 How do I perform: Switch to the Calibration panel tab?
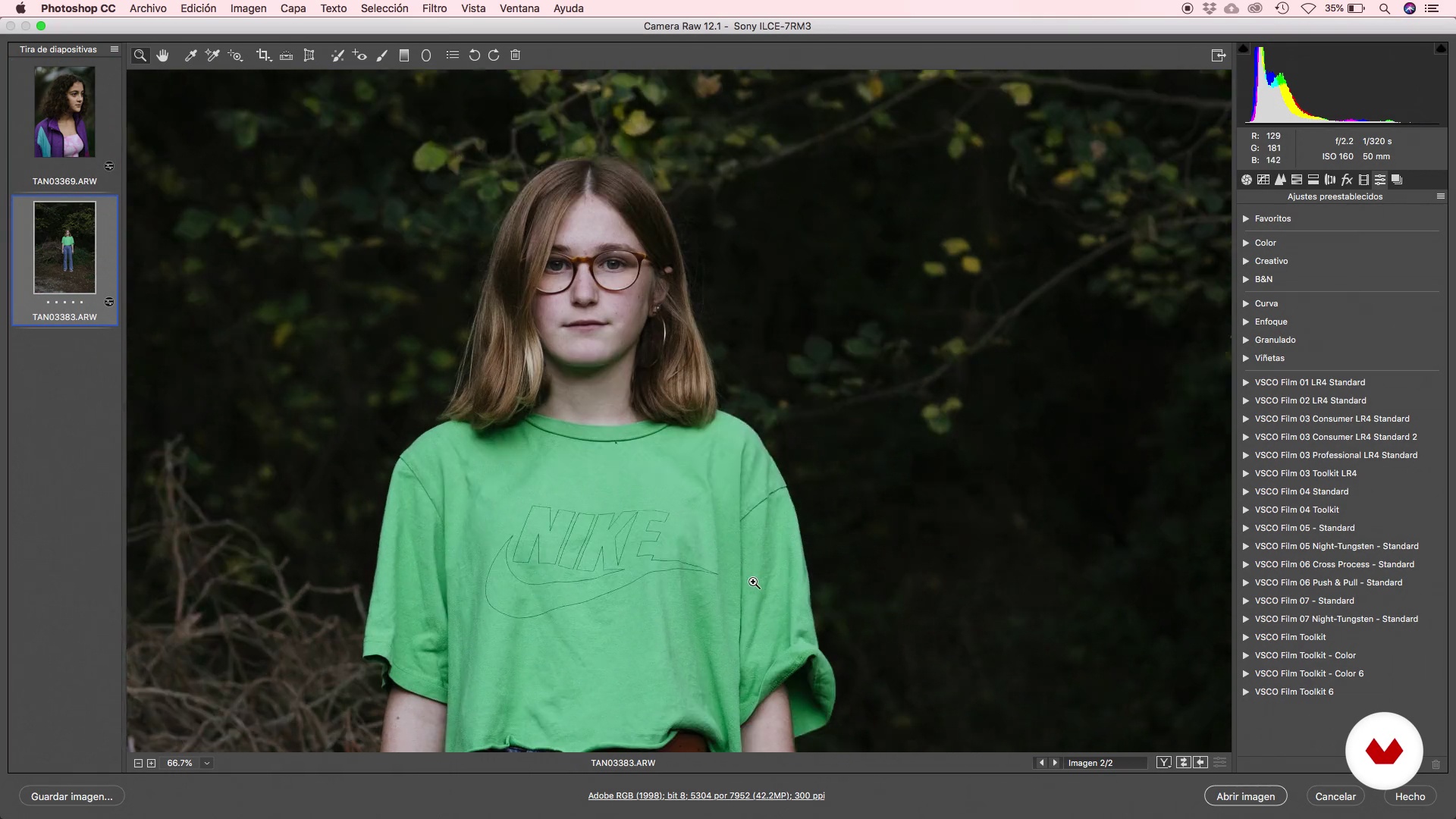coord(1363,180)
